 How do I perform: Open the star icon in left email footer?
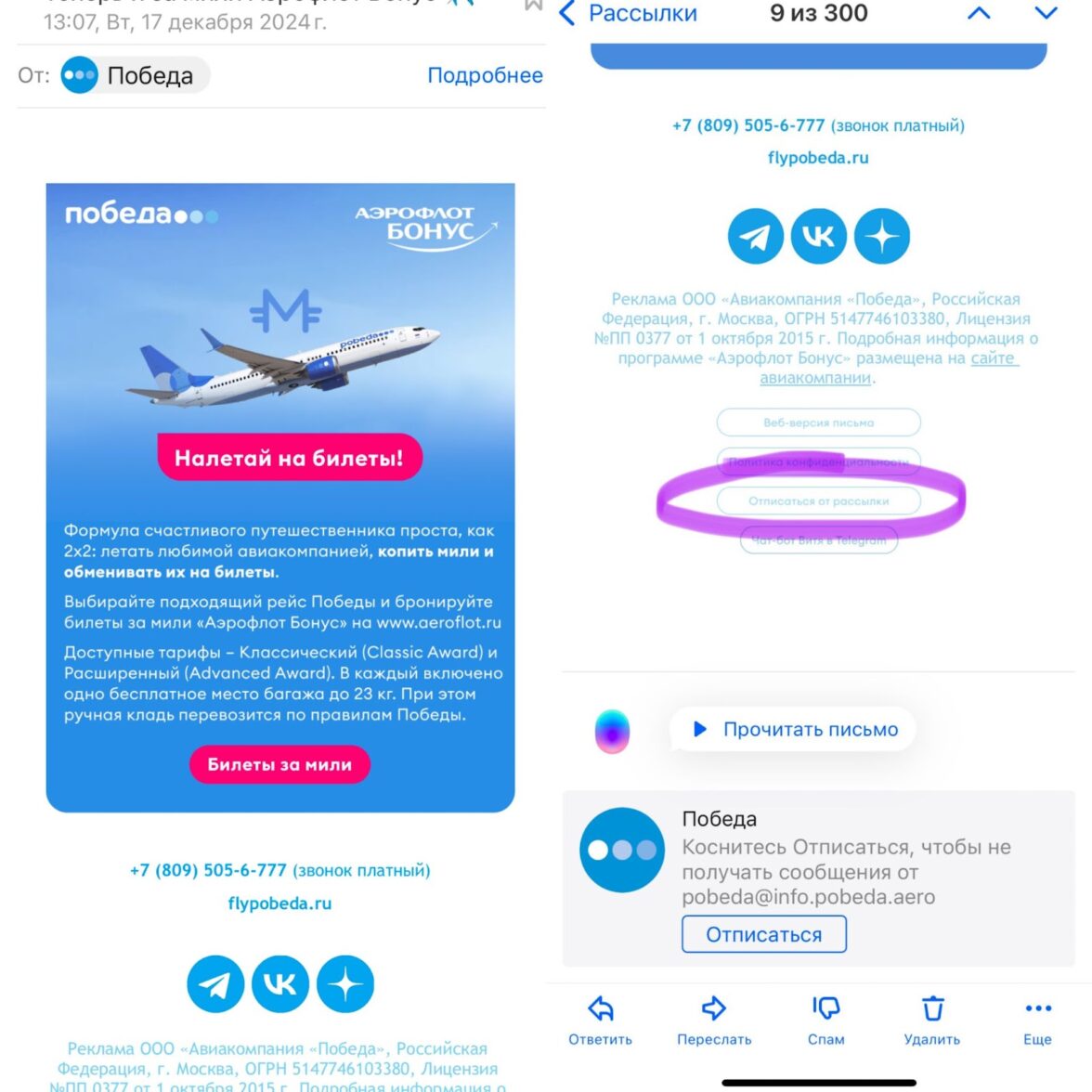345,984
